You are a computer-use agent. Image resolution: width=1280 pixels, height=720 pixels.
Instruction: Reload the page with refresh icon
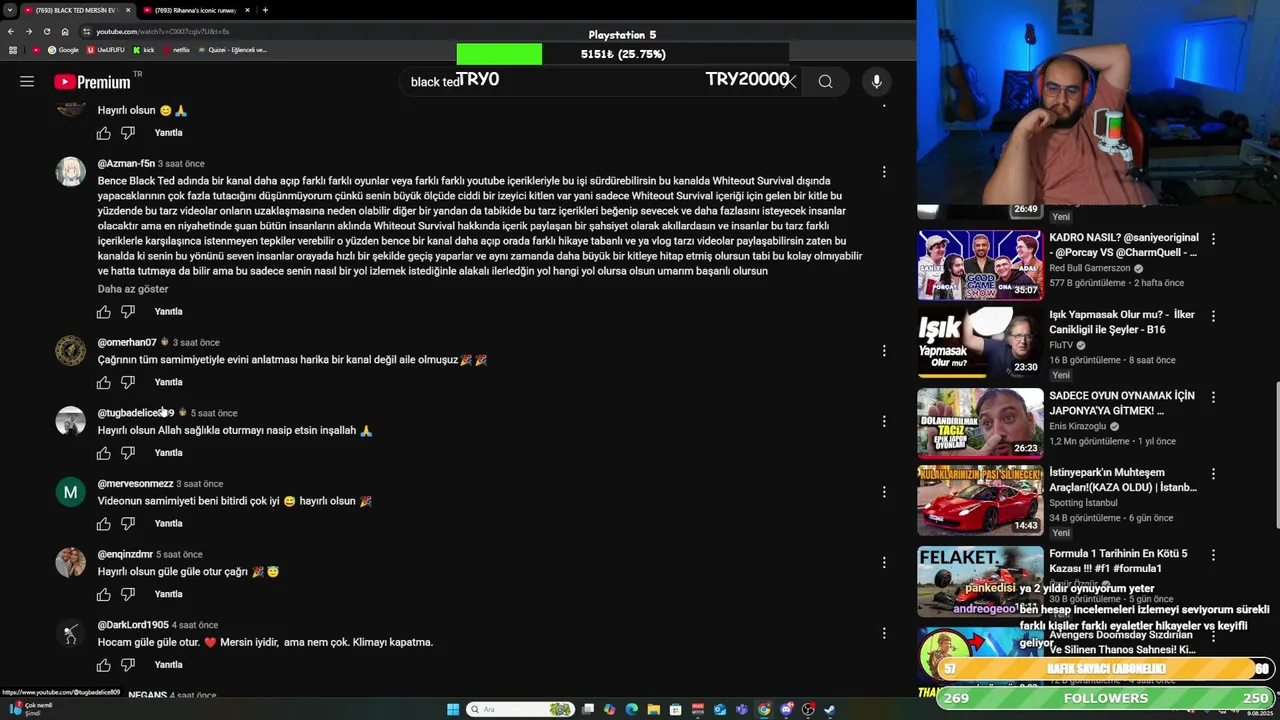click(x=46, y=31)
